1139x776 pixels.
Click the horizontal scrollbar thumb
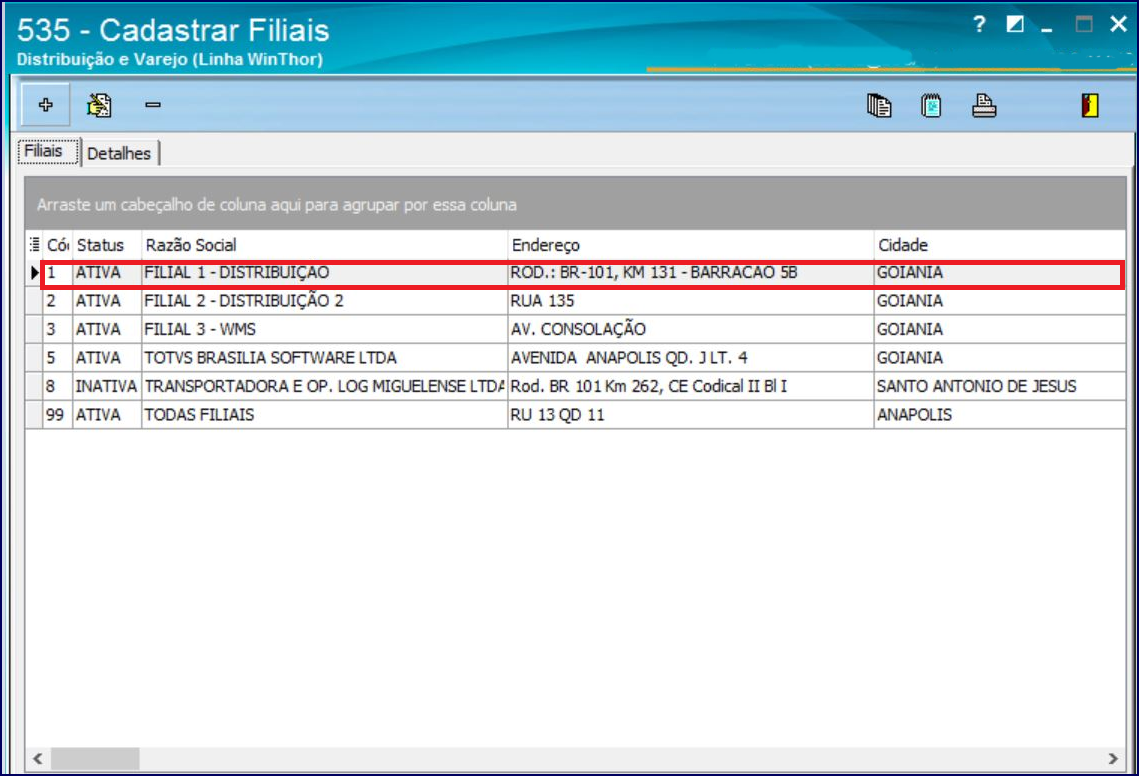coord(94,759)
